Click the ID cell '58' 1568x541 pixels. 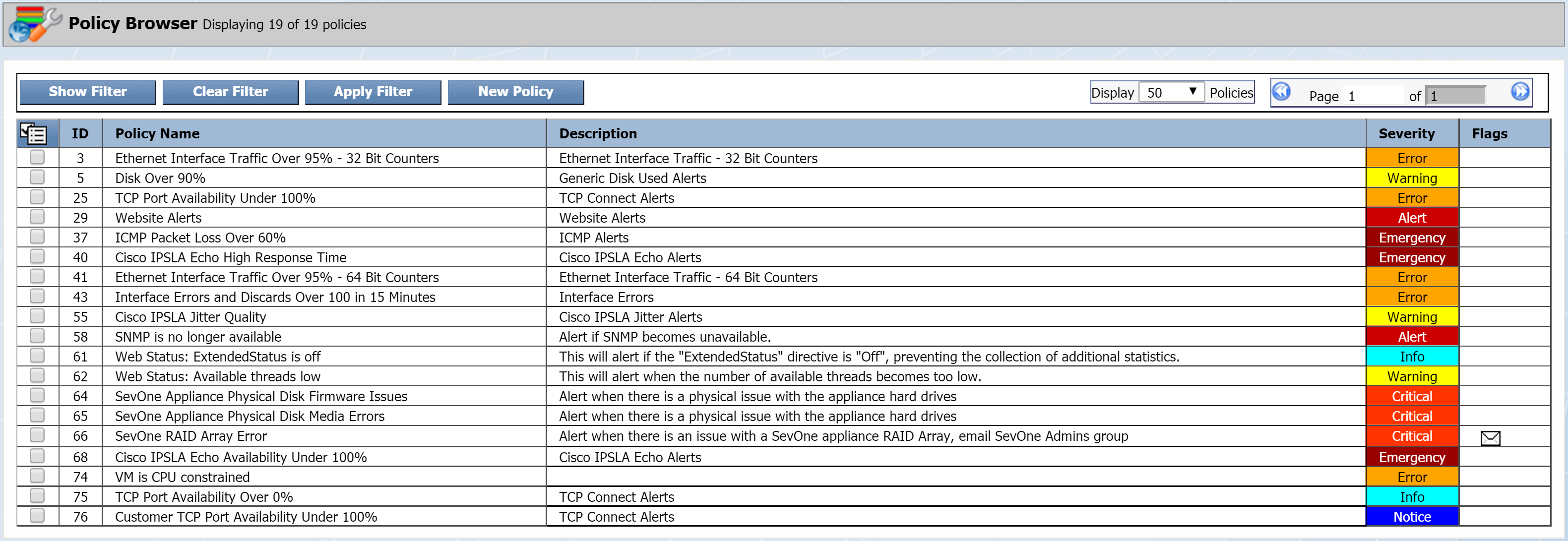(80, 337)
